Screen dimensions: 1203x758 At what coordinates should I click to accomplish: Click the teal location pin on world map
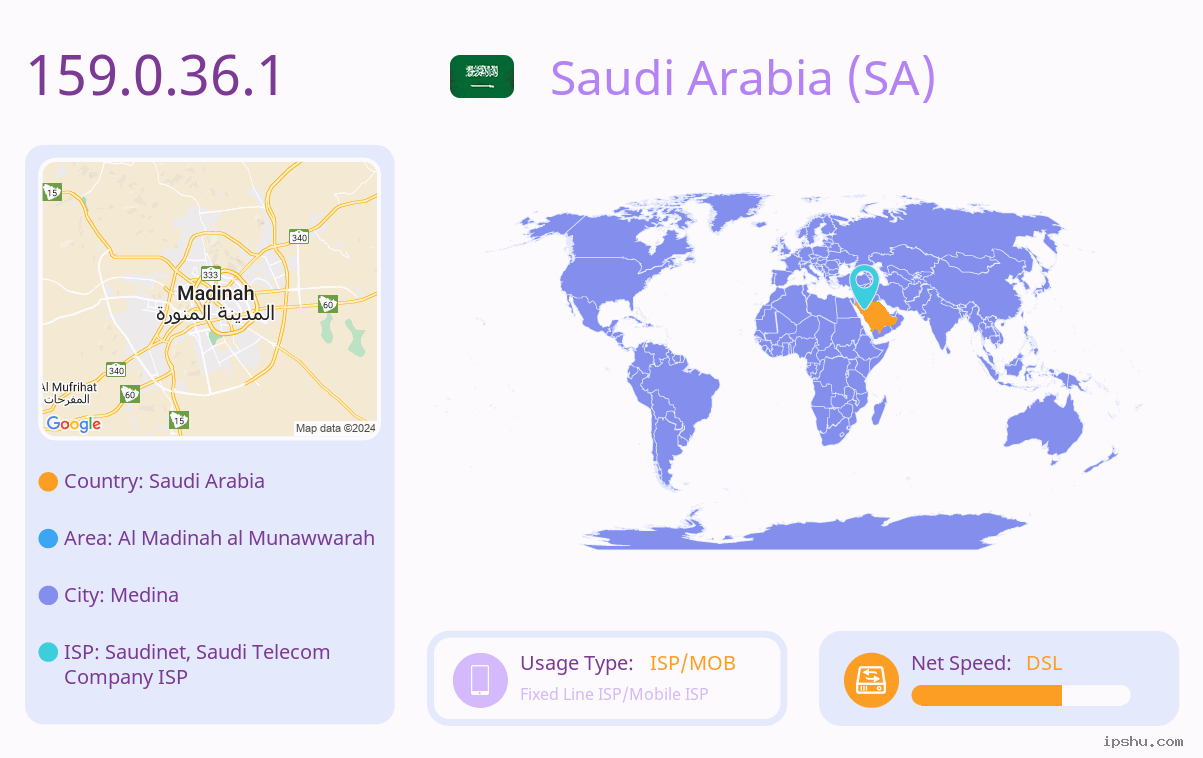(x=864, y=286)
